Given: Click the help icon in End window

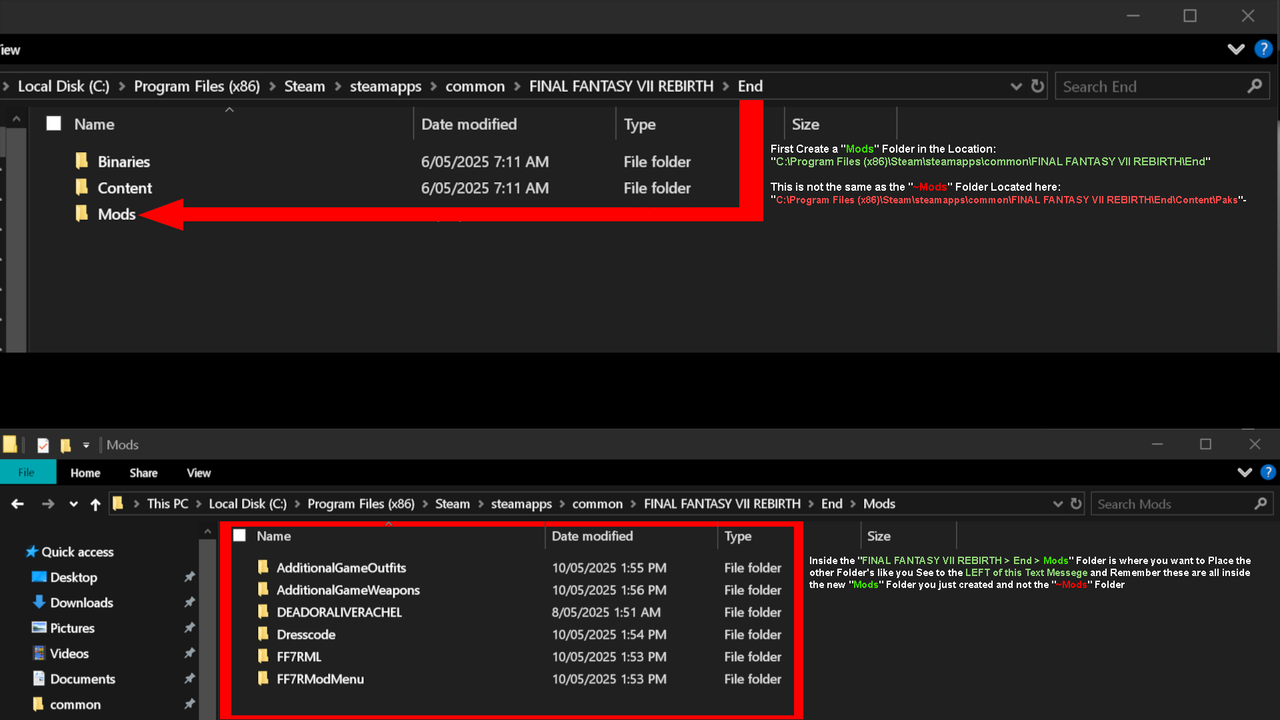Looking at the screenshot, I should [1264, 49].
